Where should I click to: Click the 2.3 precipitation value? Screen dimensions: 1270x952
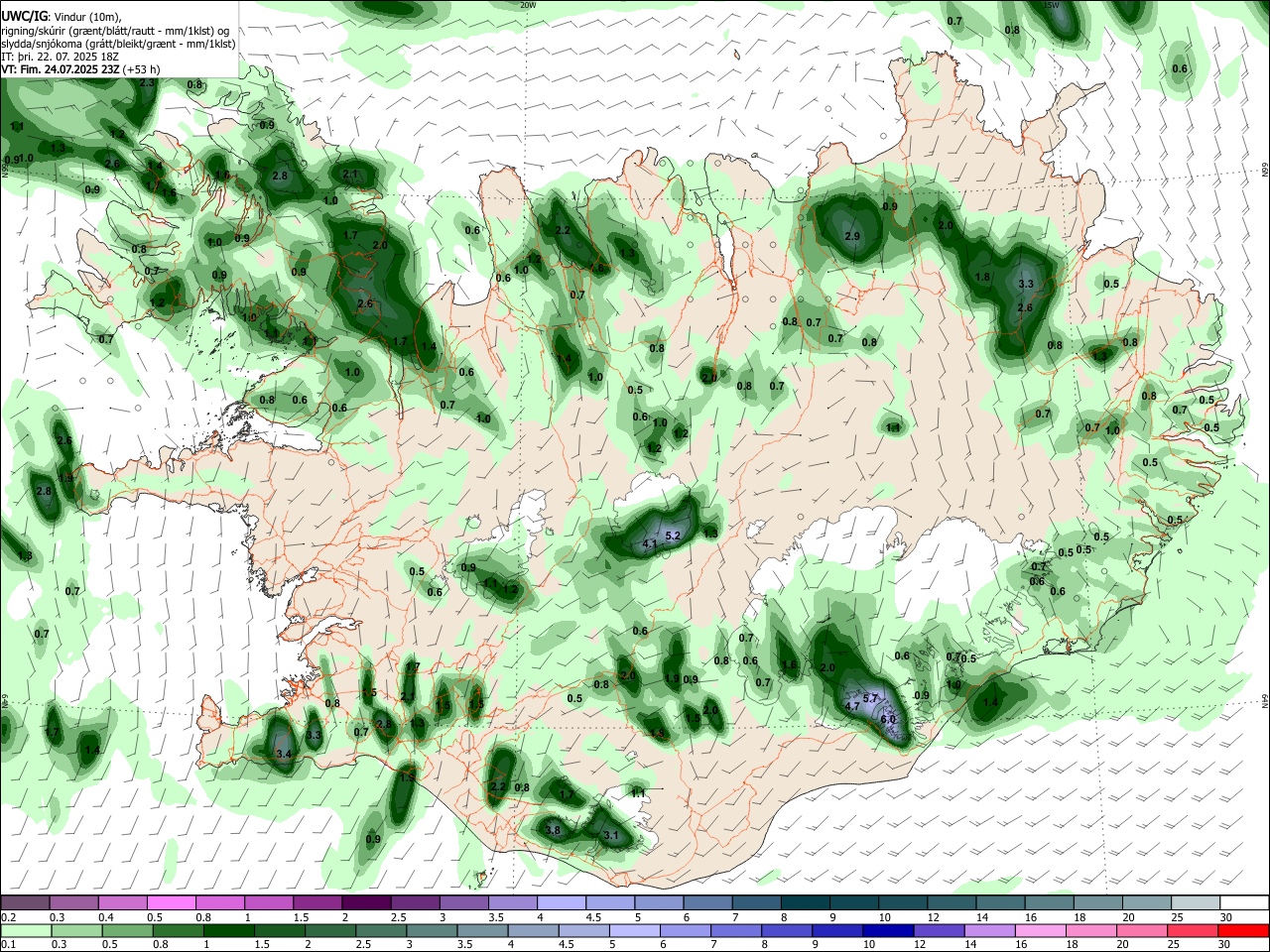pyautogui.click(x=147, y=82)
